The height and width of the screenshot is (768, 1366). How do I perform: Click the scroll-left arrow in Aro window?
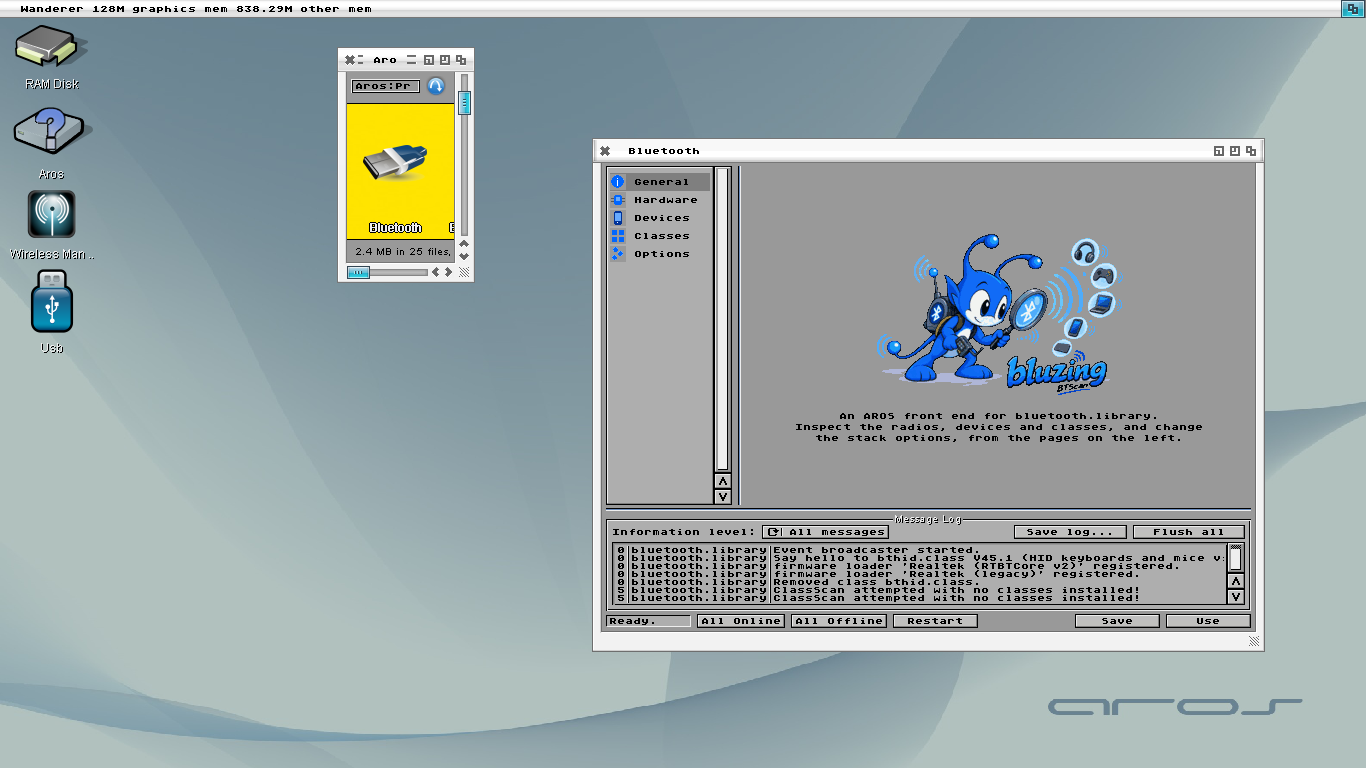(435, 272)
